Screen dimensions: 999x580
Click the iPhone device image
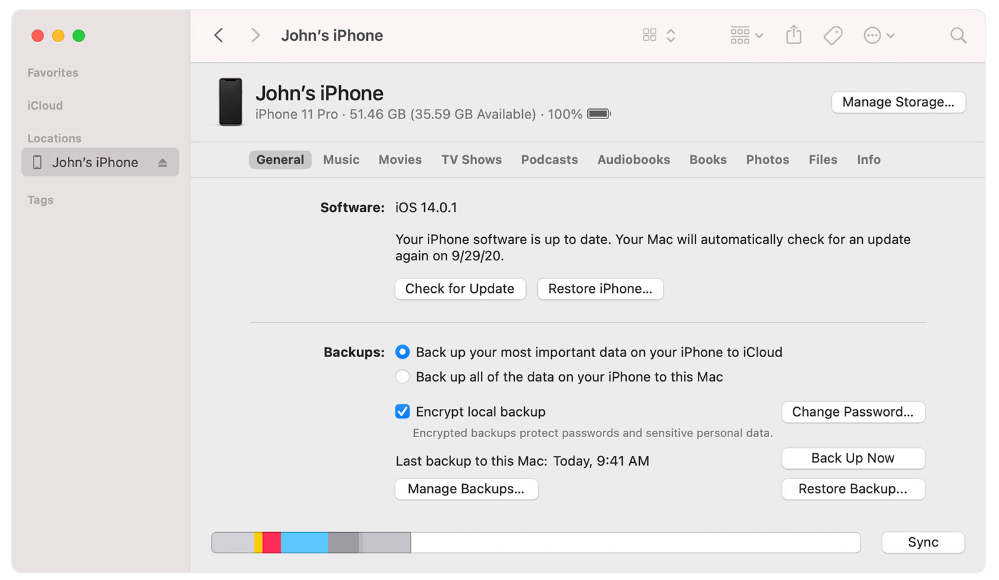[x=231, y=102]
